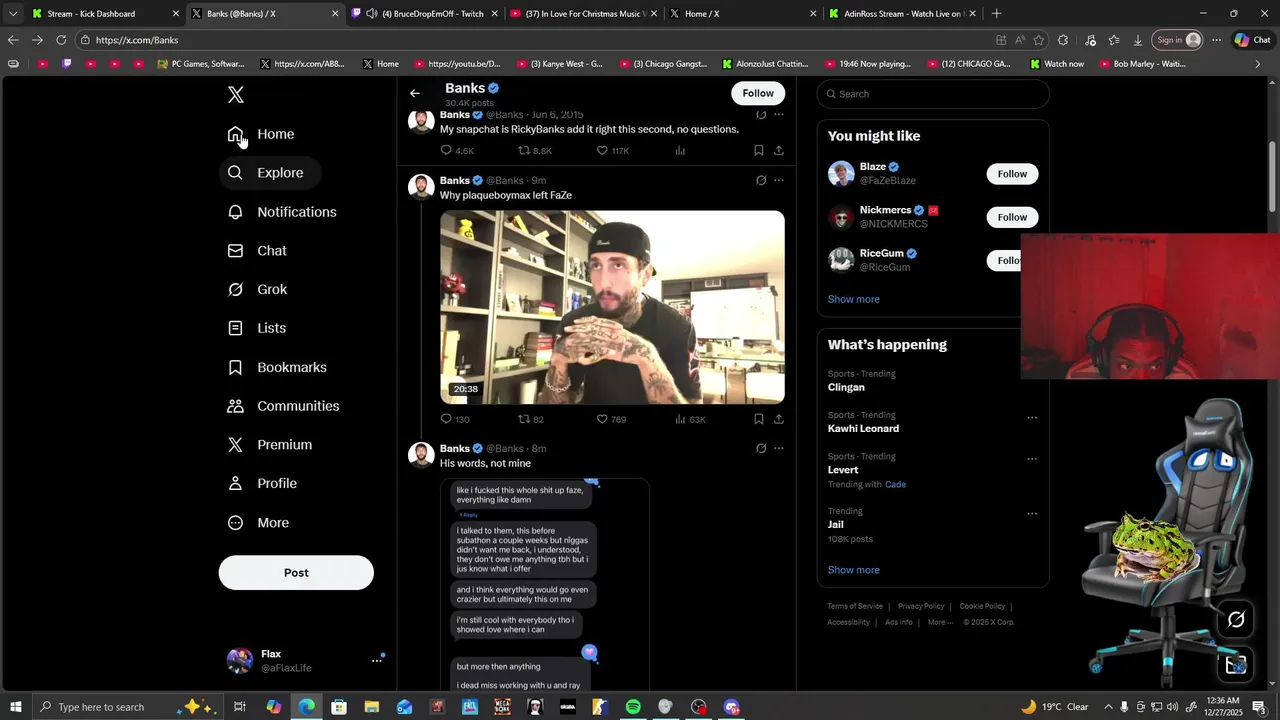Viewport: 1280px width, 720px height.
Task: Click Privacy Policy footer link
Action: click(x=921, y=606)
